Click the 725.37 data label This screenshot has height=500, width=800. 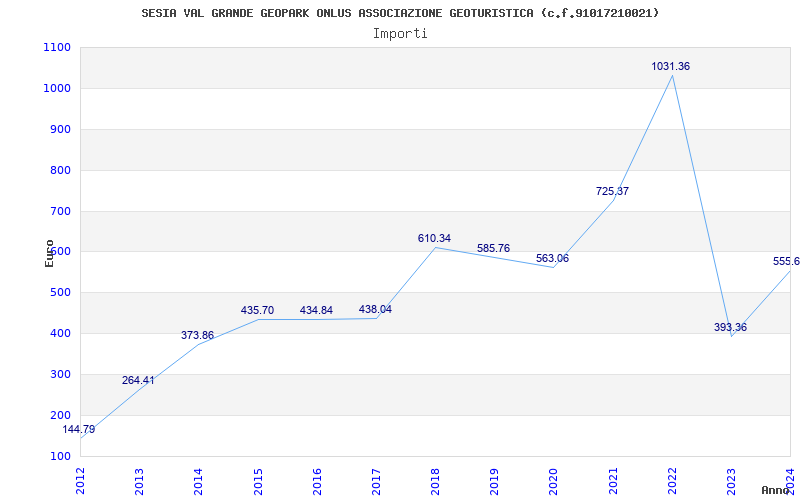click(612, 191)
